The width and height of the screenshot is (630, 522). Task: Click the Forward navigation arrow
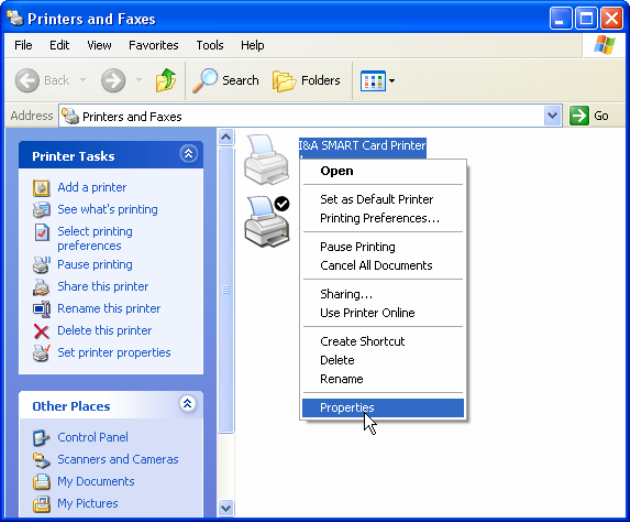113,80
